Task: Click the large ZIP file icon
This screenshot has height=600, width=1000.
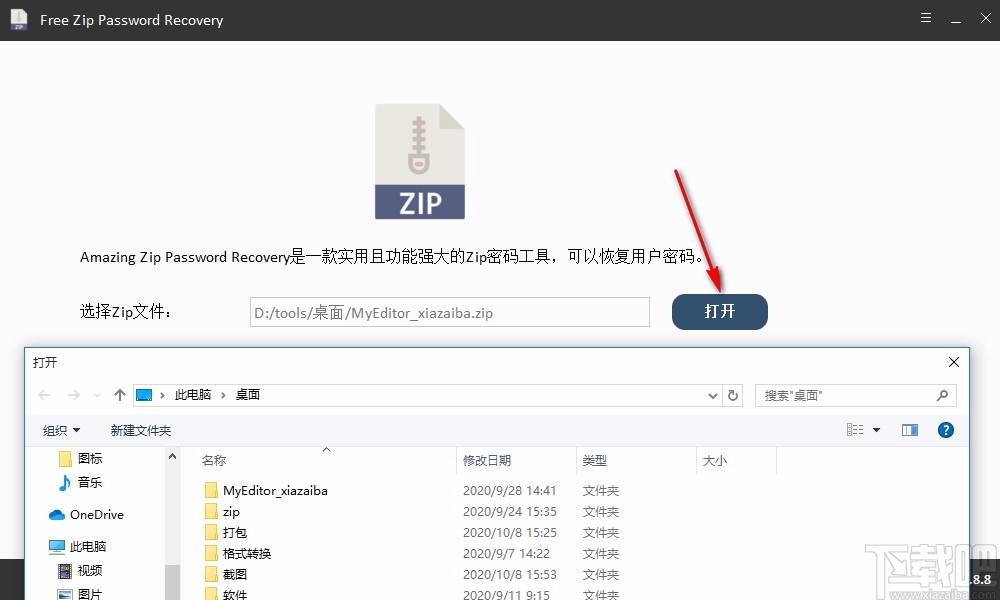Action: tap(420, 161)
